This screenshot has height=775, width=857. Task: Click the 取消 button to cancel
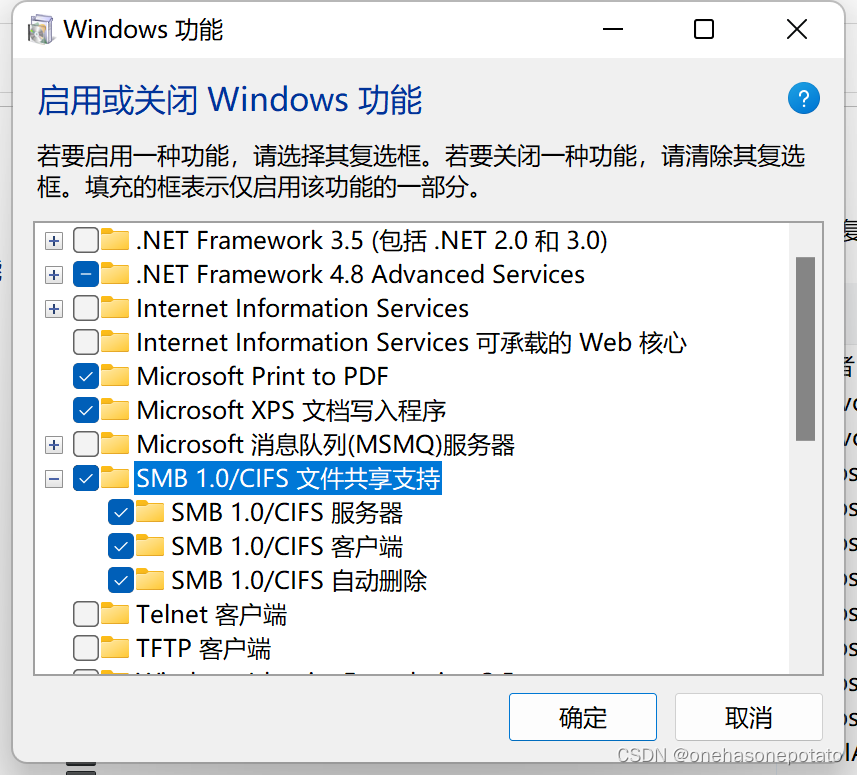point(748,717)
